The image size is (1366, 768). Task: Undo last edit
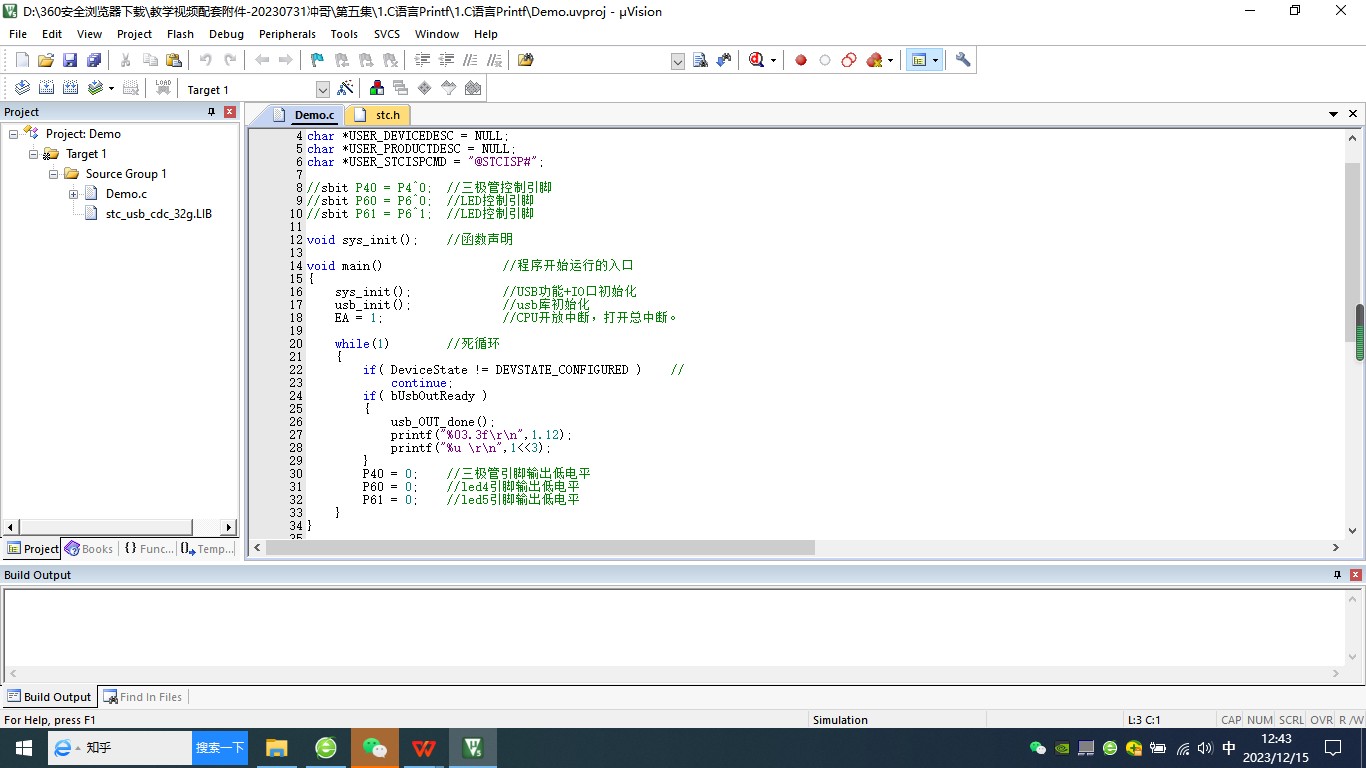[206, 60]
